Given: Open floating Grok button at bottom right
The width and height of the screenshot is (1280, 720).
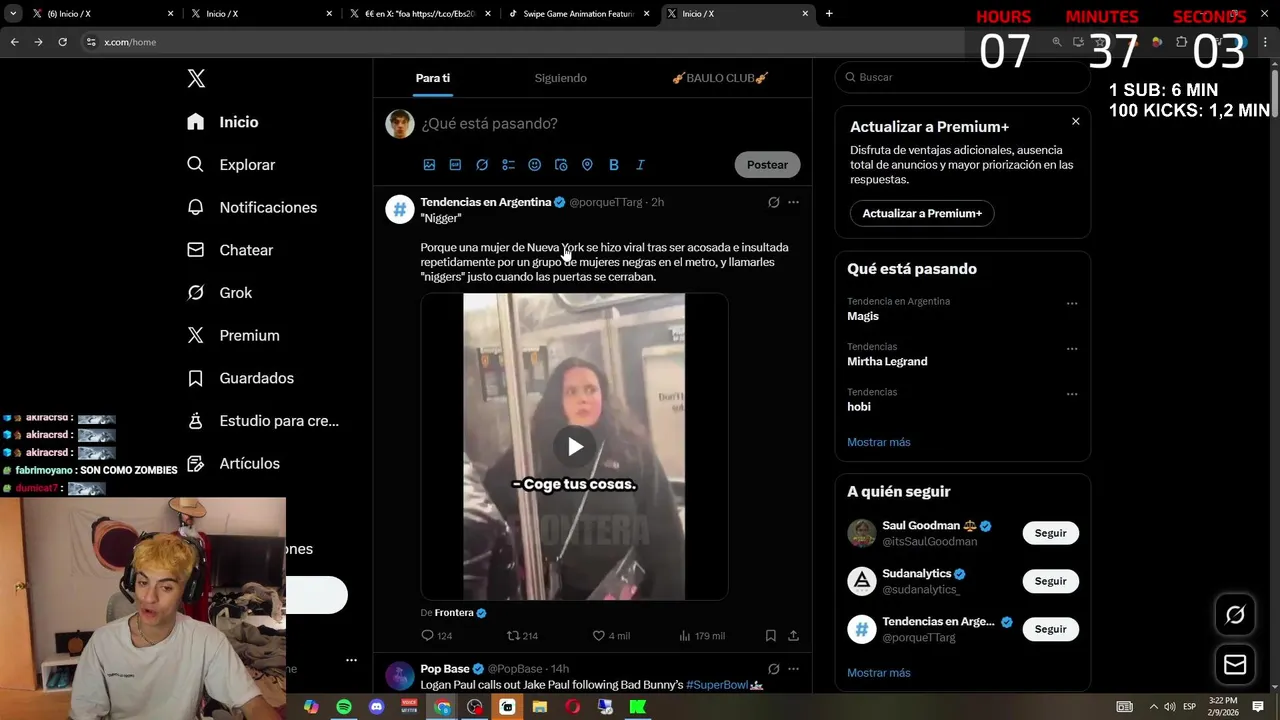Looking at the screenshot, I should click(1235, 615).
